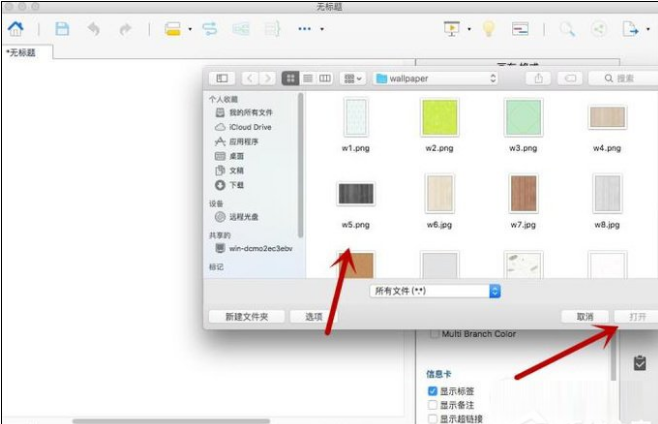Switch the file dialog to icon view
The width and height of the screenshot is (658, 424).
pos(290,78)
